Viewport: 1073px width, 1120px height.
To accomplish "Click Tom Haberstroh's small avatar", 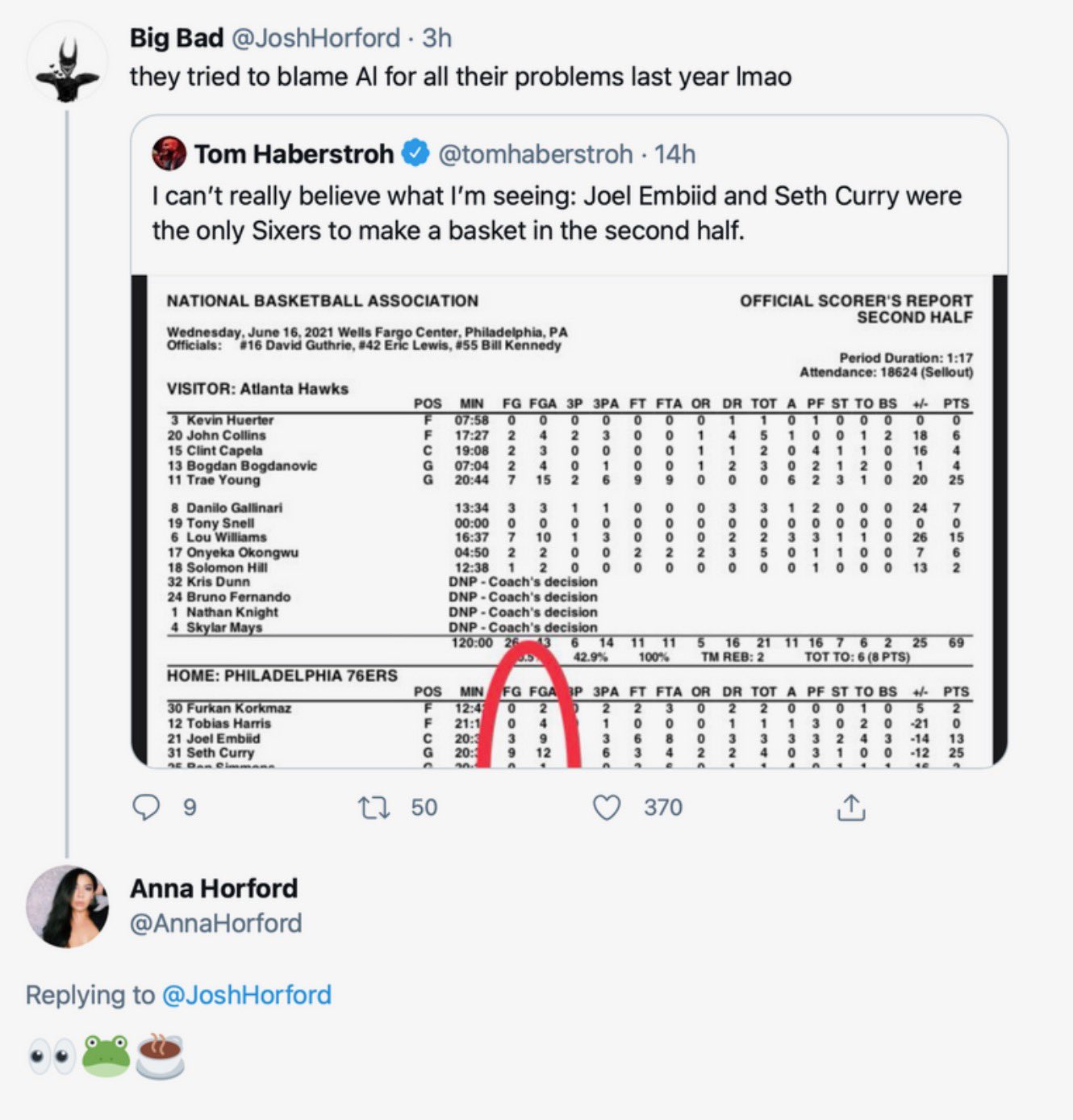I will [x=169, y=153].
